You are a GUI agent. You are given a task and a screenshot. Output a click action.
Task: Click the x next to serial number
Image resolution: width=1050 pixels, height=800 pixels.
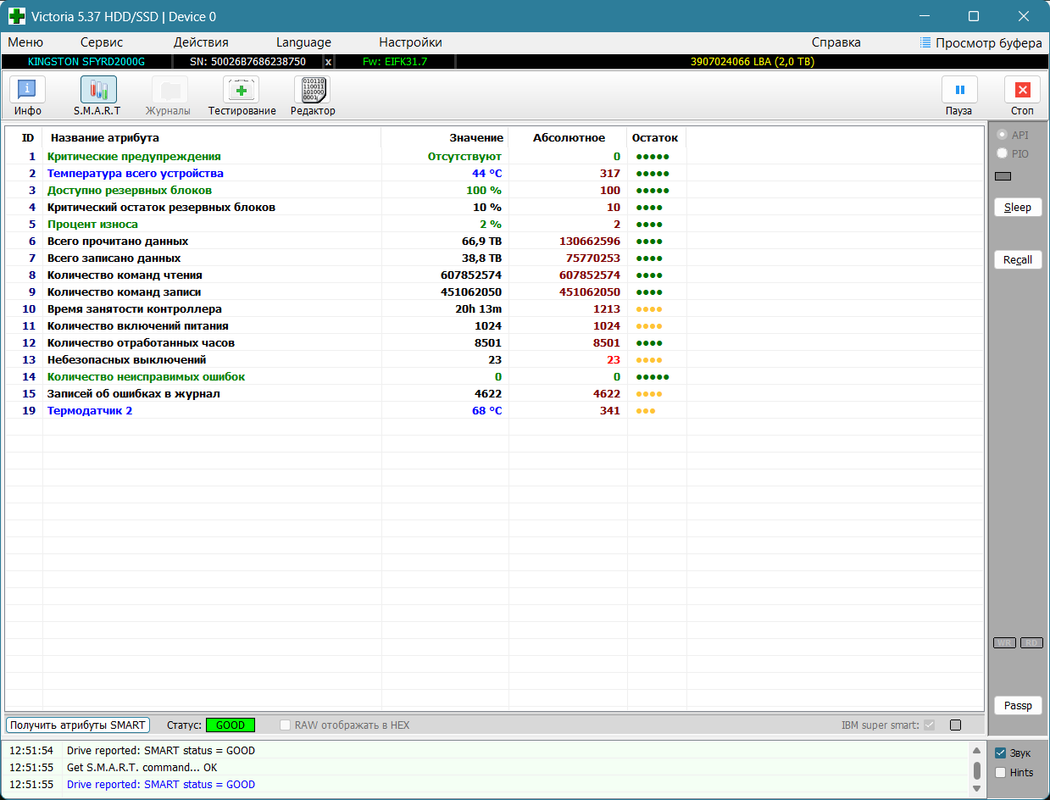point(328,62)
